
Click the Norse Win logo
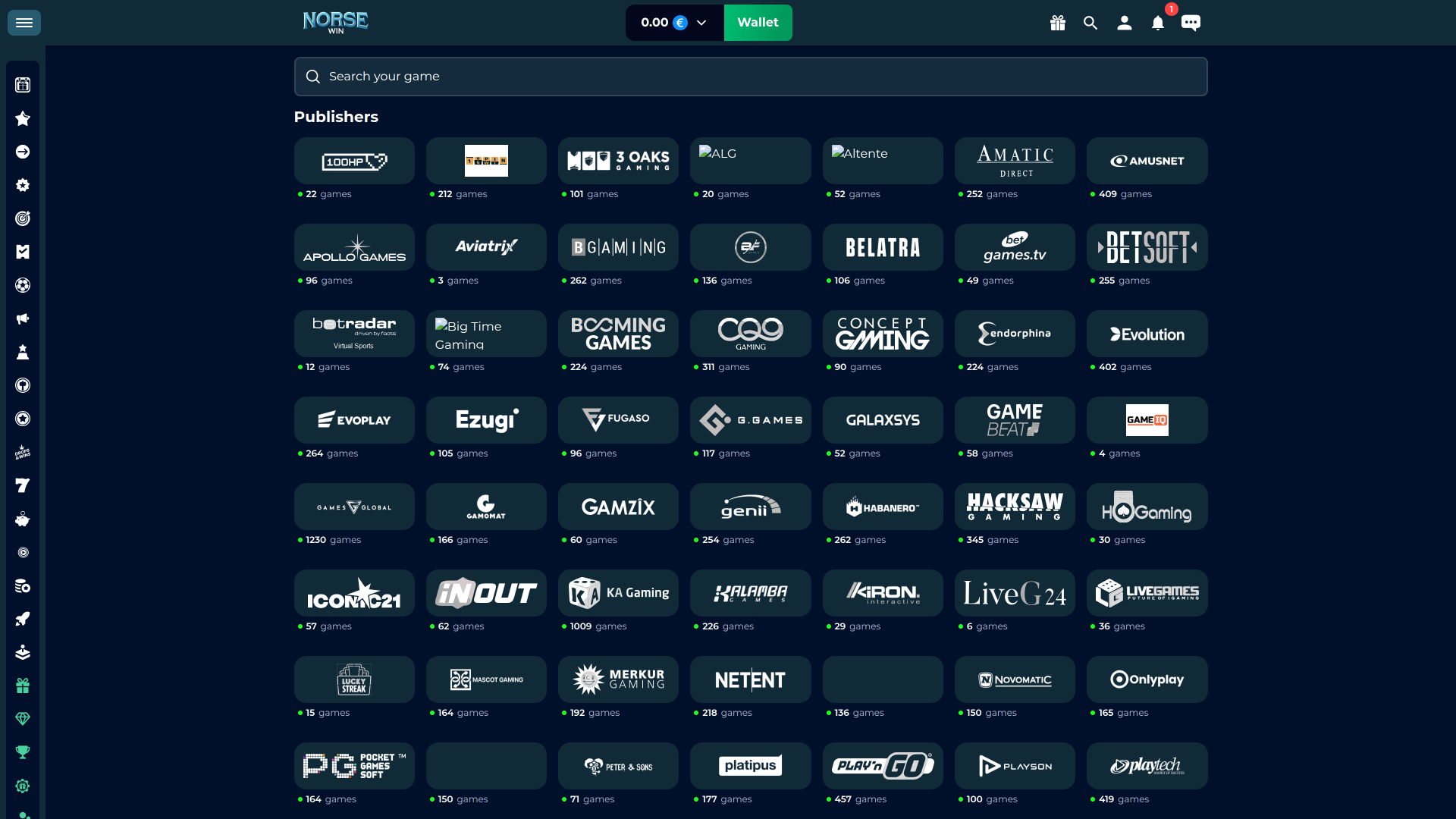(335, 23)
